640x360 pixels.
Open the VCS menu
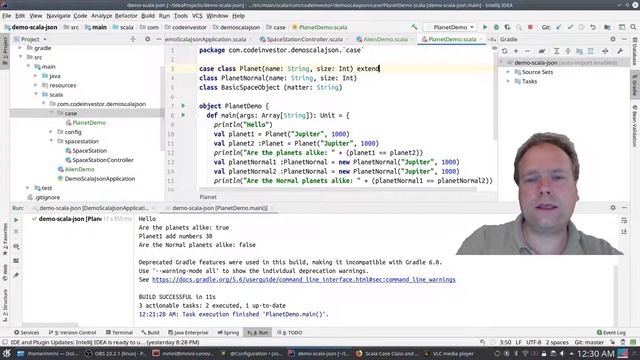coord(197,16)
